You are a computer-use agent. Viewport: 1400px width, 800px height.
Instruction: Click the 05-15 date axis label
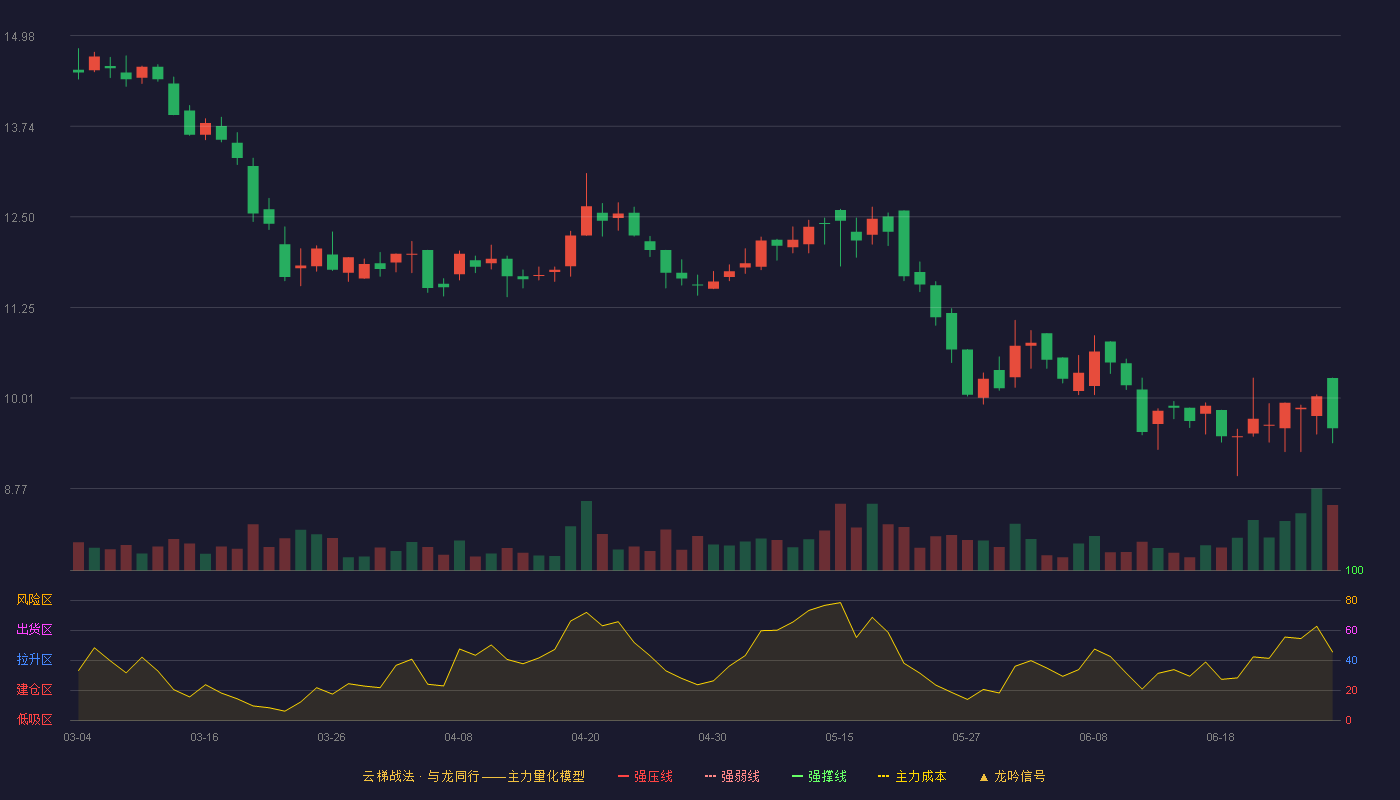[x=839, y=737]
